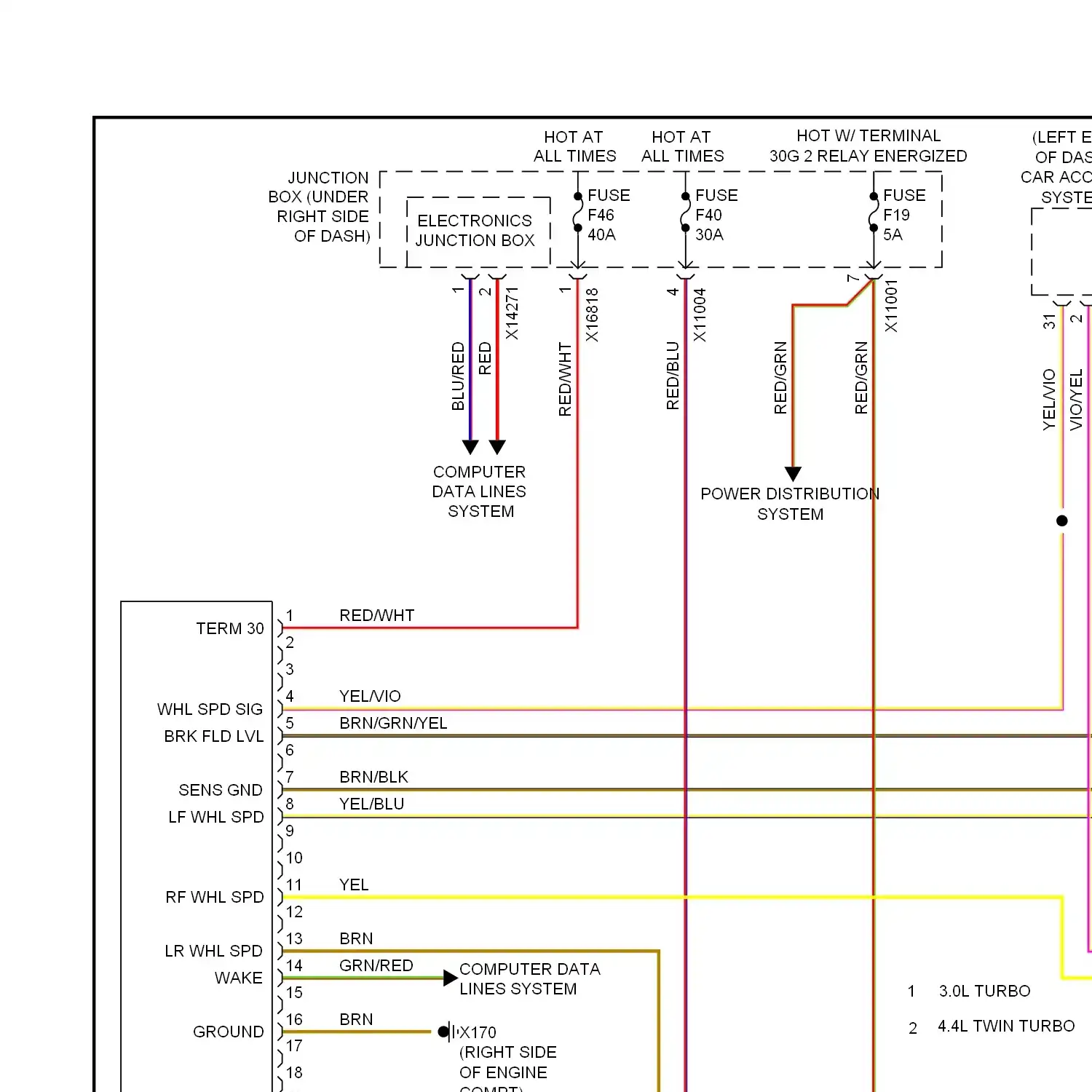Click the arrowhead above POWER DISTRIBUTION SYSTEM

[x=794, y=474]
